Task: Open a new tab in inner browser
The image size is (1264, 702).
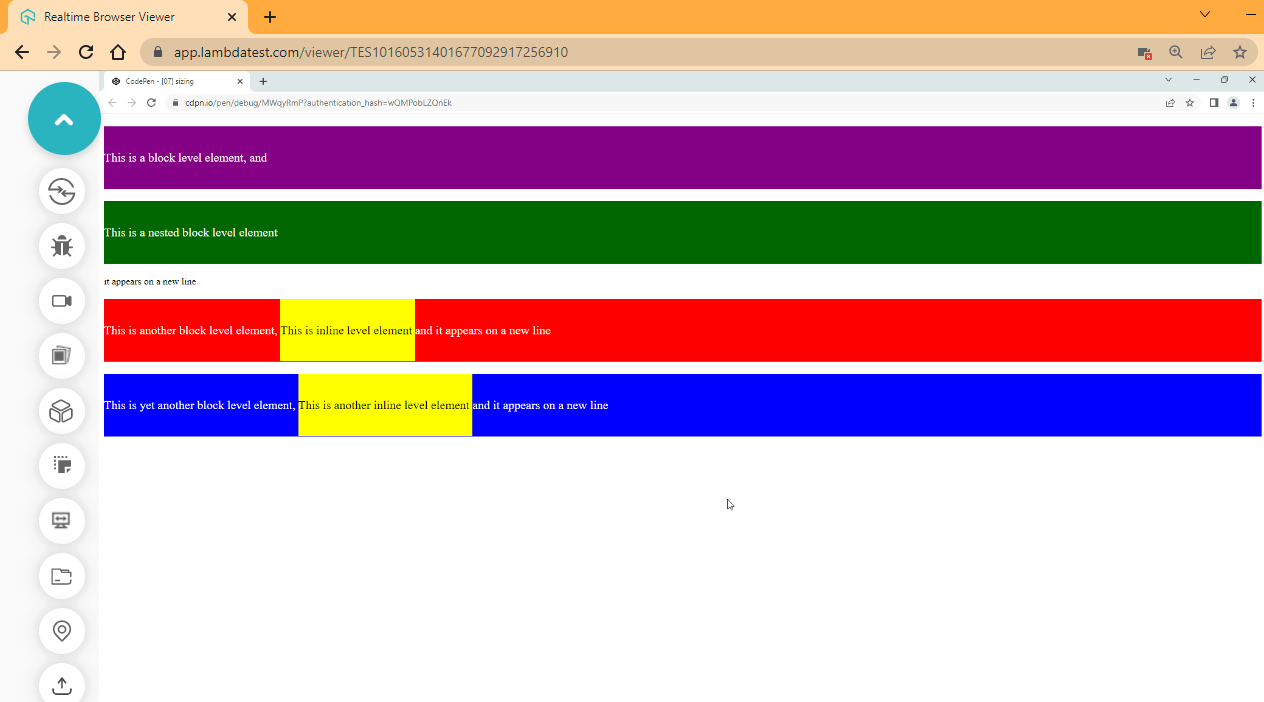Action: coord(263,81)
